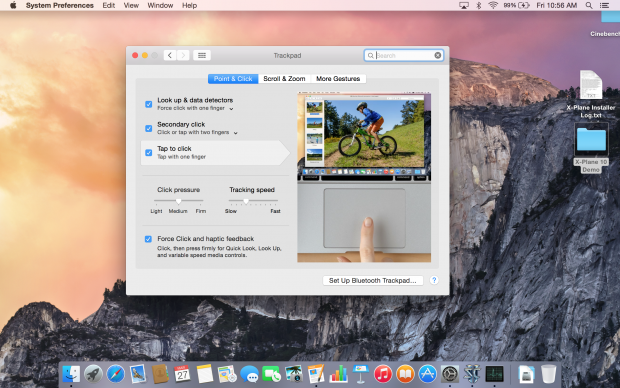
Task: Toggle Force Click and haptic feedback checkbox
Action: 148,239
